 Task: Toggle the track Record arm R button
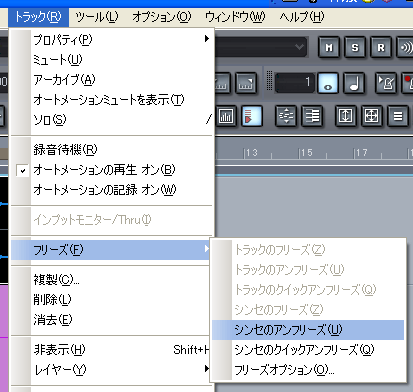tap(381, 48)
